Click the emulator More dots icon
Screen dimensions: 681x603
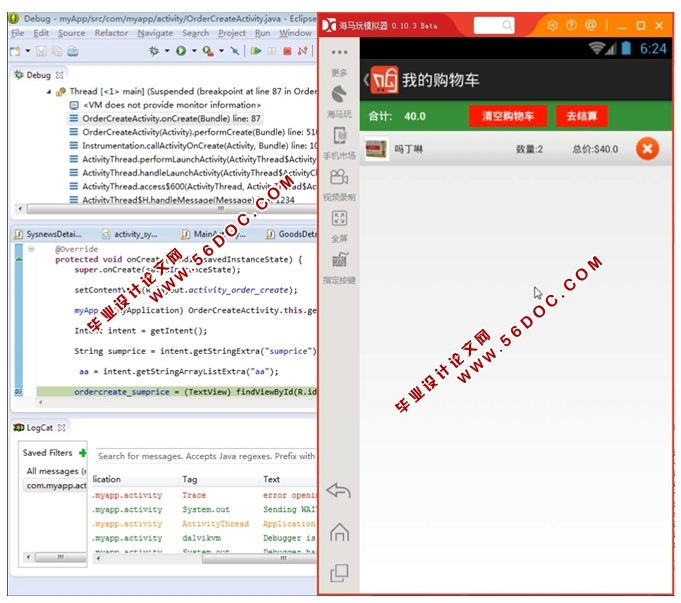339,52
